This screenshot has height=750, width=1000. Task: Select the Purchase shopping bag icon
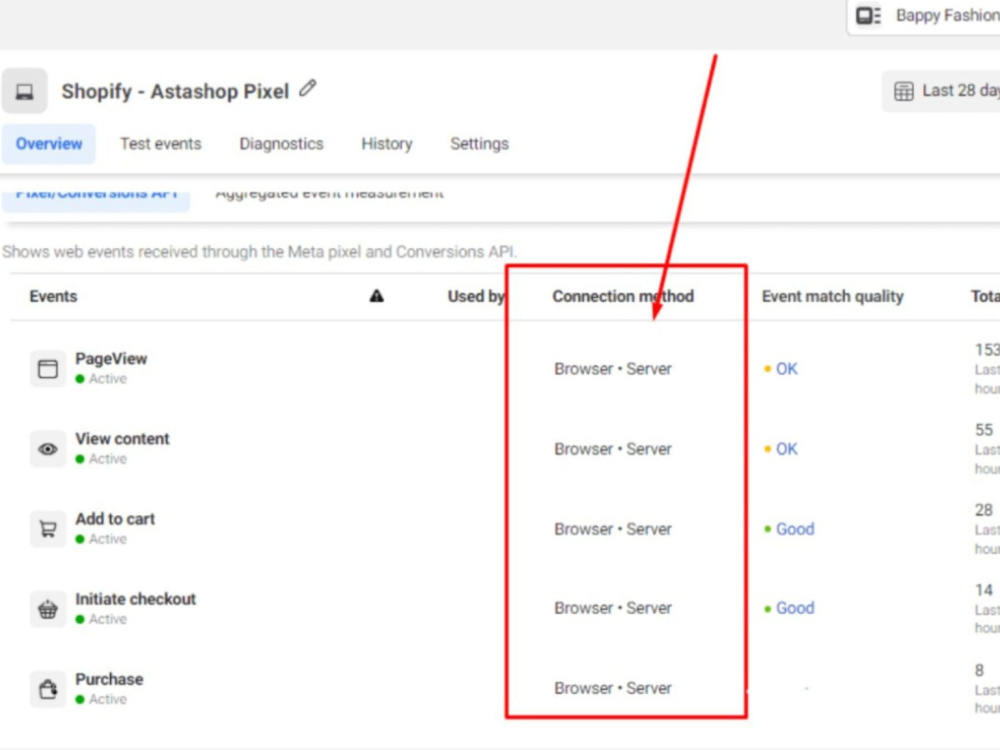point(47,688)
